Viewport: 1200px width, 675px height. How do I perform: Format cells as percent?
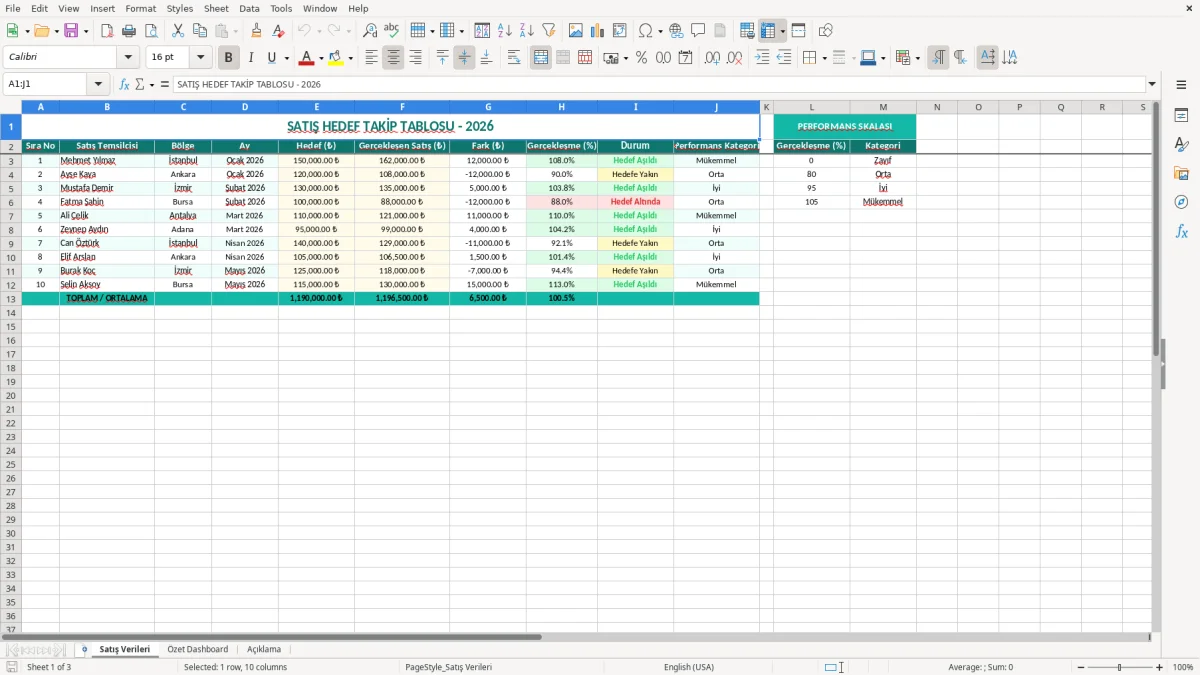[x=641, y=58]
